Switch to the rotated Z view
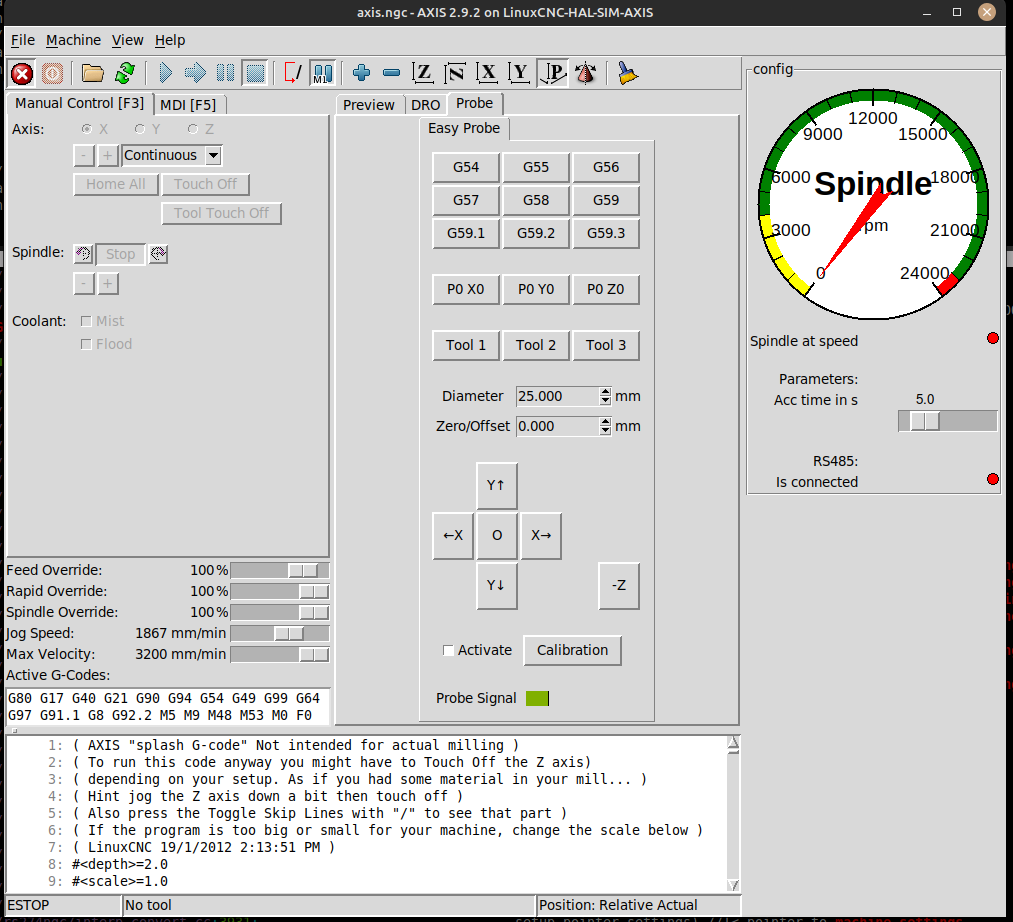The height and width of the screenshot is (922, 1013). point(455,73)
